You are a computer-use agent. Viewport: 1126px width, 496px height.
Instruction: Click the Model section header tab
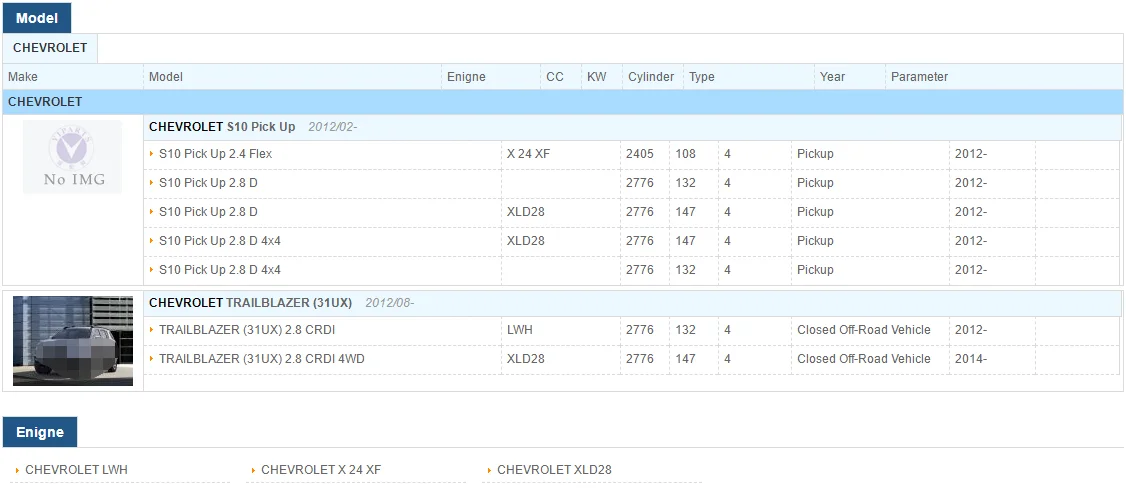pyautogui.click(x=37, y=18)
